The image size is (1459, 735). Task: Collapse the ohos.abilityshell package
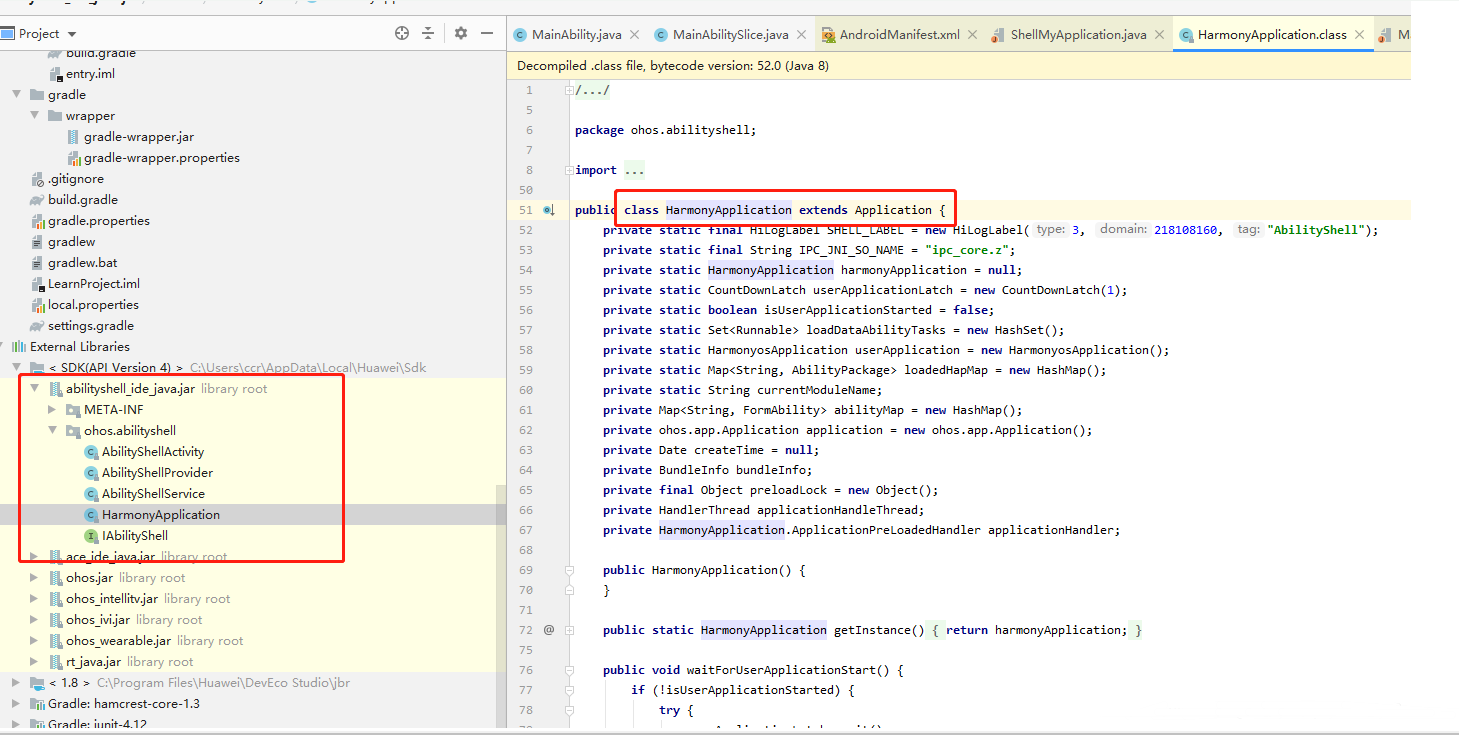[x=53, y=431]
